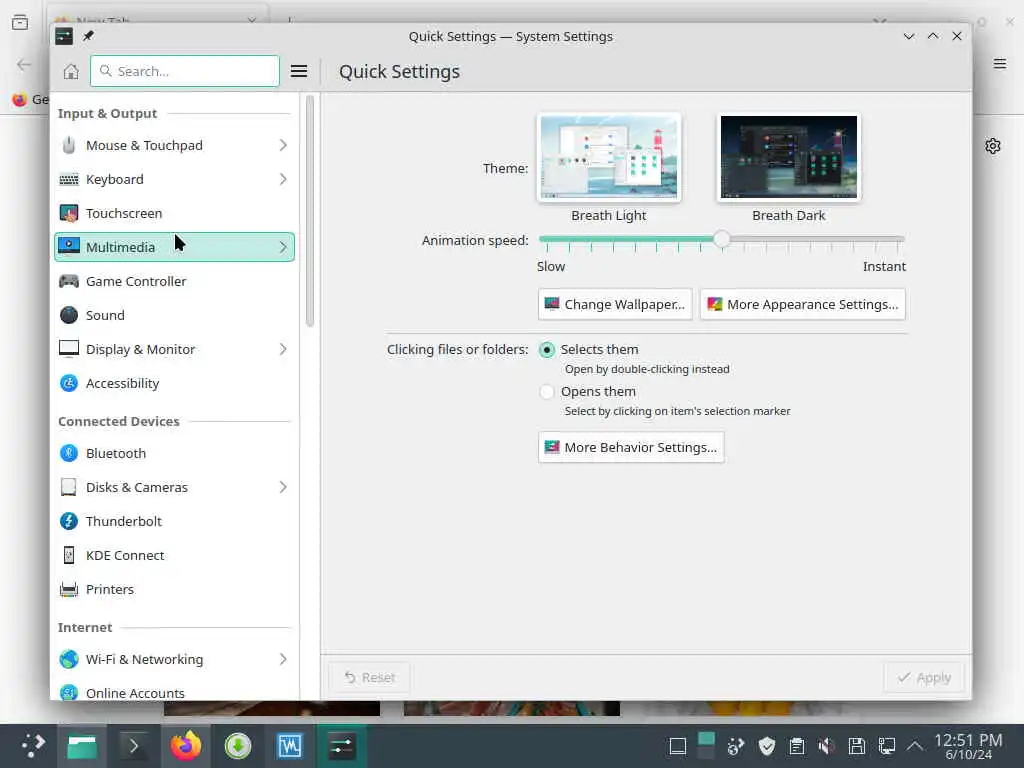Open Thunderbolt label in sidebar
Screen dimensions: 1024x768
pyautogui.click(x=123, y=521)
